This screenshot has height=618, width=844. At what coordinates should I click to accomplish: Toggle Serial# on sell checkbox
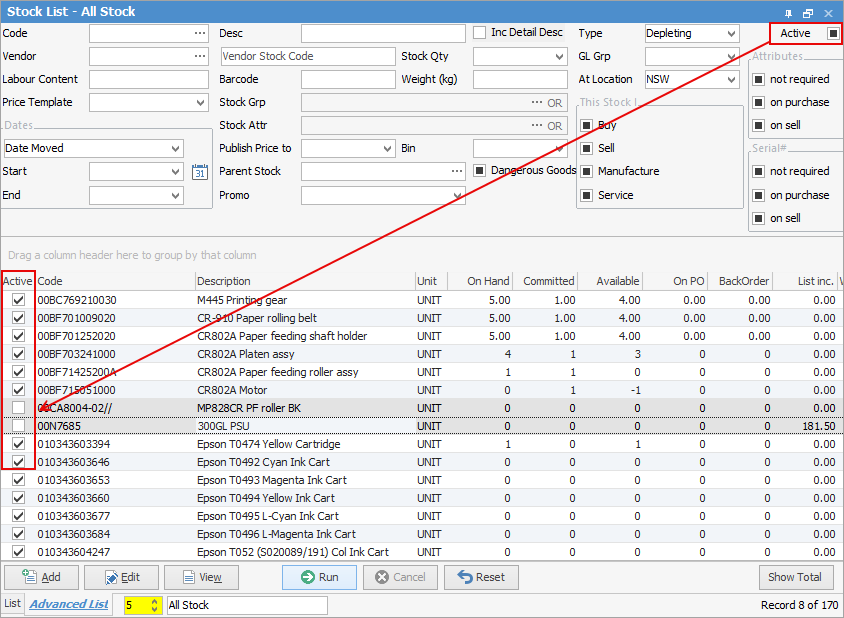point(758,218)
